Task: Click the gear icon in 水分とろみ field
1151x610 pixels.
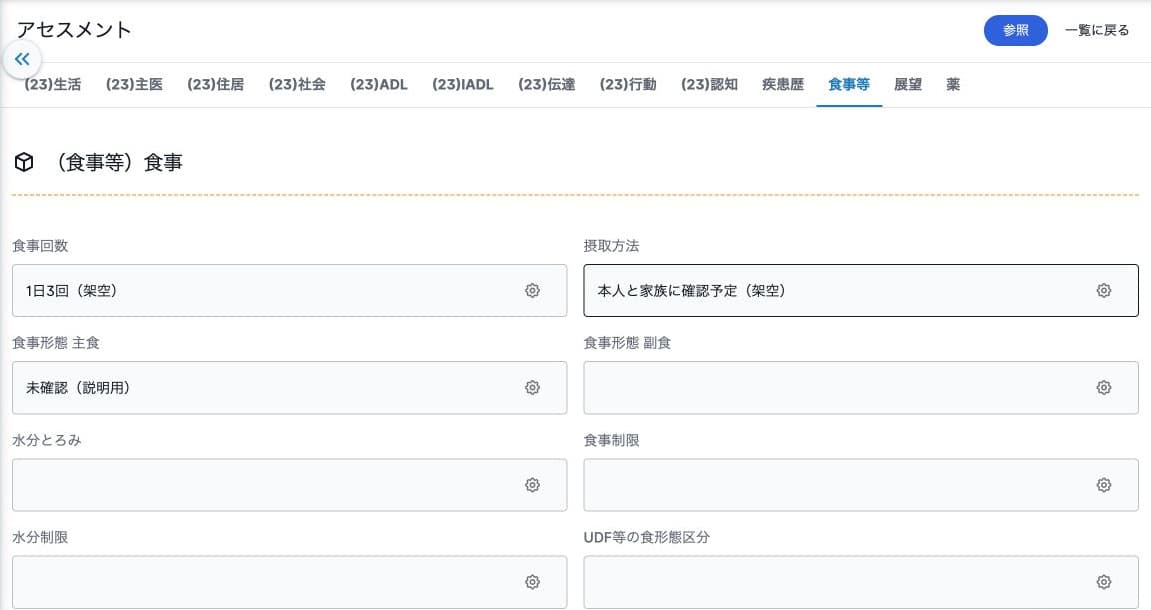Action: tap(532, 485)
